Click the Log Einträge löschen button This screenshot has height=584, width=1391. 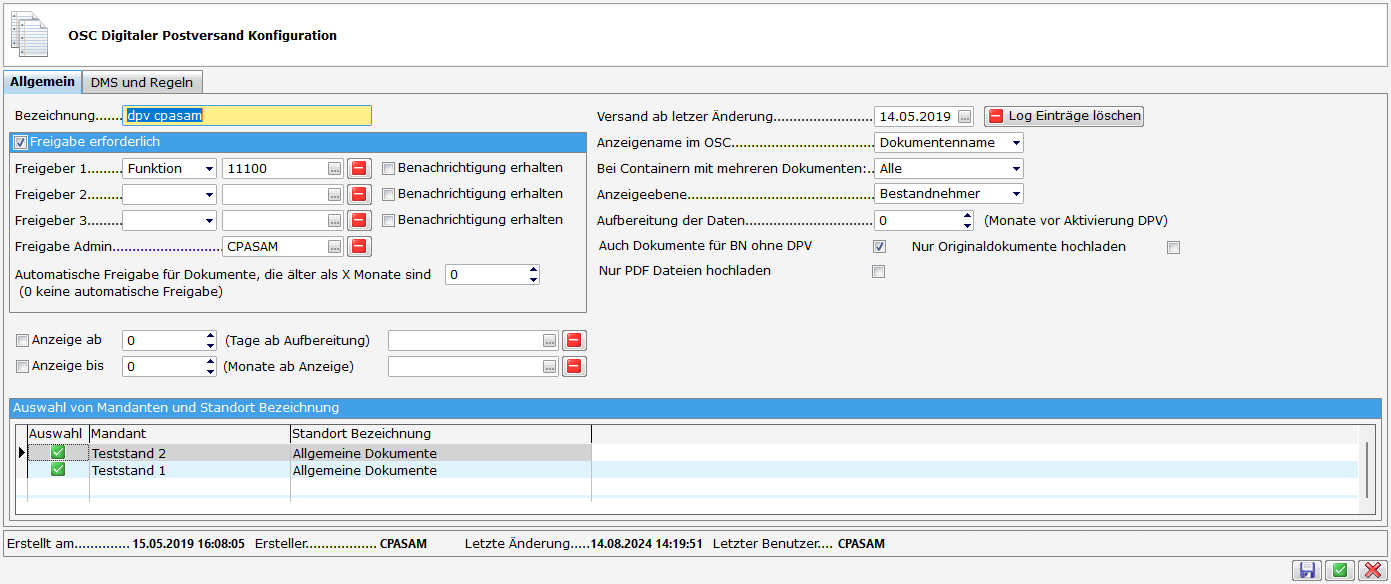[x=1063, y=116]
